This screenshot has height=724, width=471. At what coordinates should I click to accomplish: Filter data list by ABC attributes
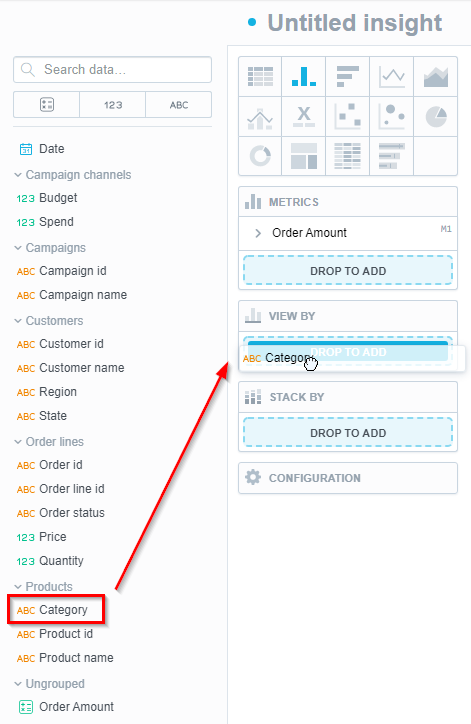tap(179, 105)
